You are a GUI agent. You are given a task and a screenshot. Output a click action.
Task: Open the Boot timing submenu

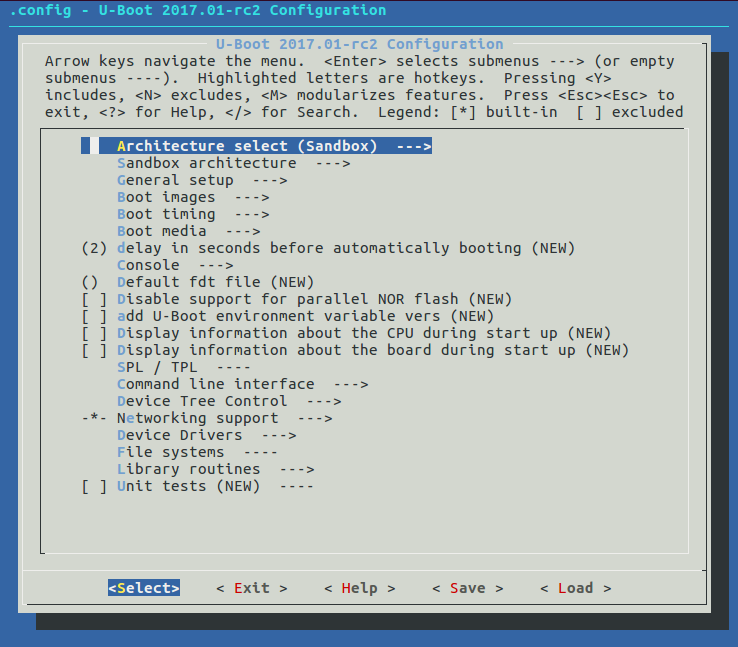click(193, 214)
